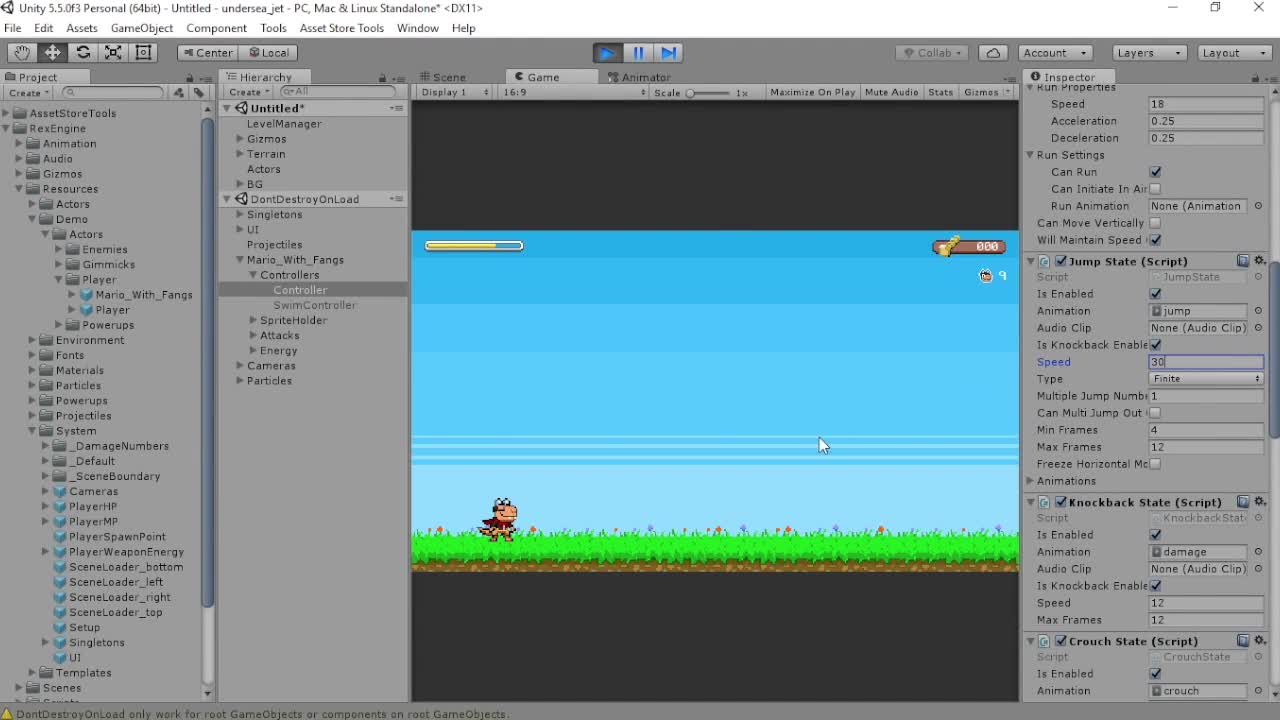Expand the Cameras item under DontDestroyOnLoad

tap(238, 366)
